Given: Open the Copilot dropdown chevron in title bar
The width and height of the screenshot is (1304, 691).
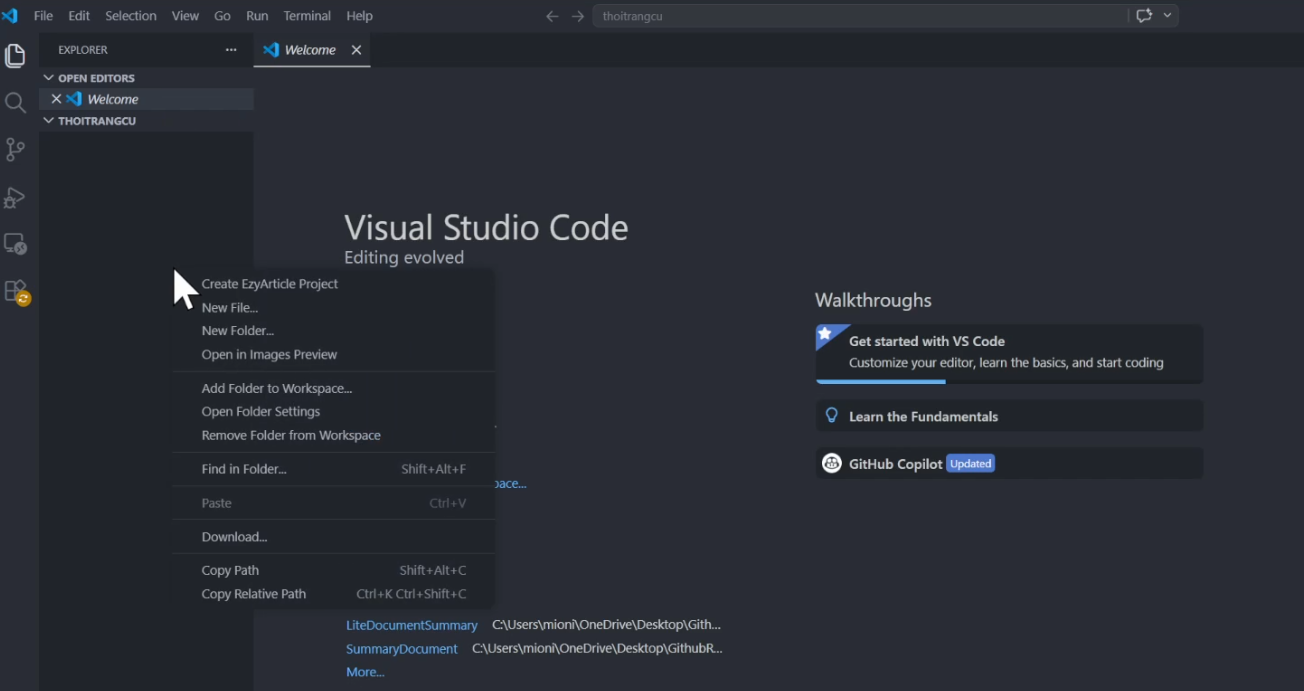Looking at the screenshot, I should 1167,16.
